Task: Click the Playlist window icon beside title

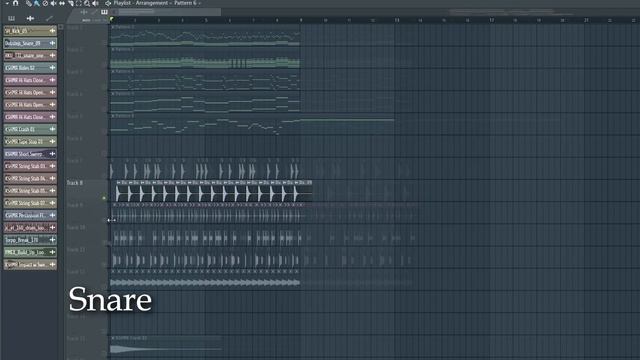Action: tap(108, 3)
